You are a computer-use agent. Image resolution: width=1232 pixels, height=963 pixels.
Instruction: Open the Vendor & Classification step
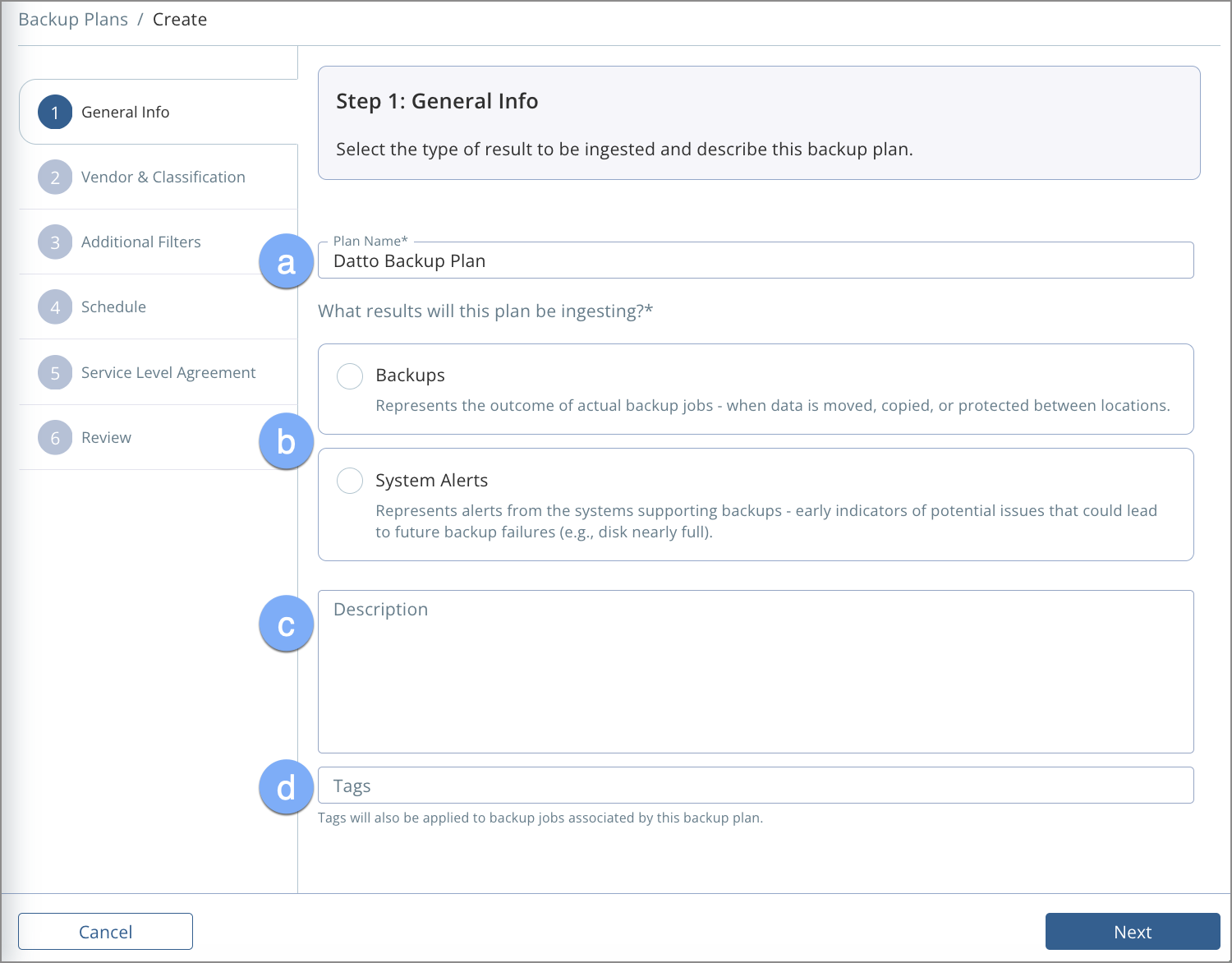[x=163, y=177]
